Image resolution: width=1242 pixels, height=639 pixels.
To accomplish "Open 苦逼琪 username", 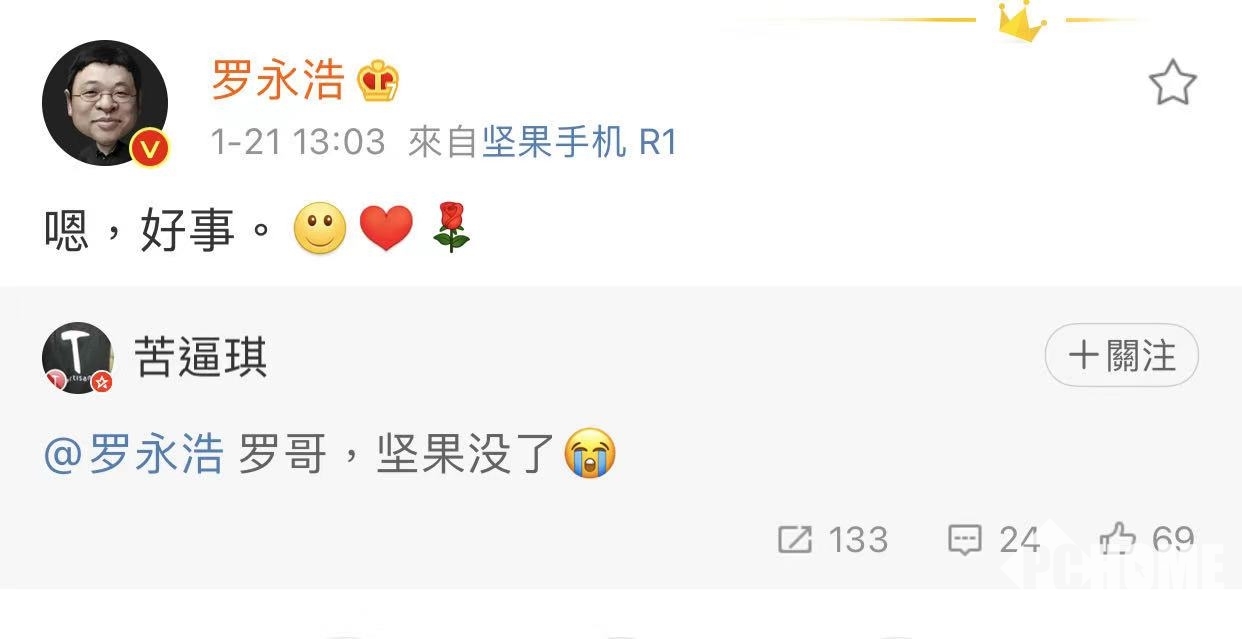I will pos(201,356).
